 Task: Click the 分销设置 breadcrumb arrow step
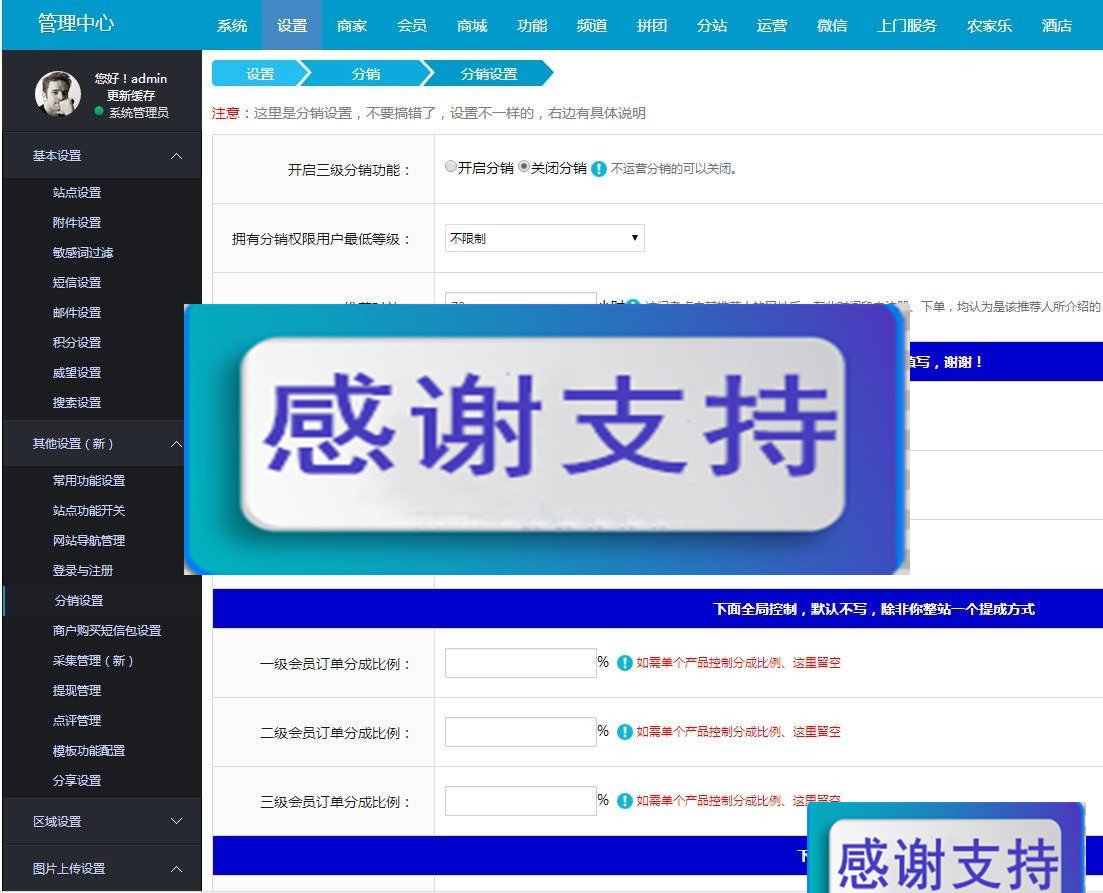(487, 73)
